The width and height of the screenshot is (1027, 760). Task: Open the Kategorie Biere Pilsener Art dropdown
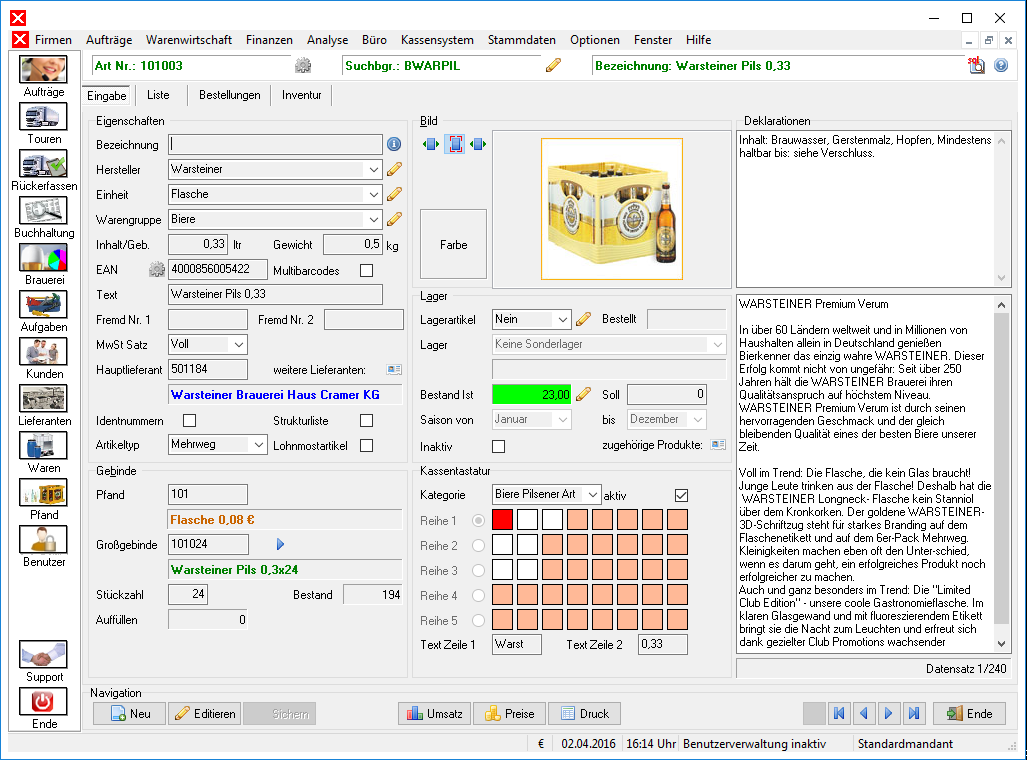(x=592, y=494)
